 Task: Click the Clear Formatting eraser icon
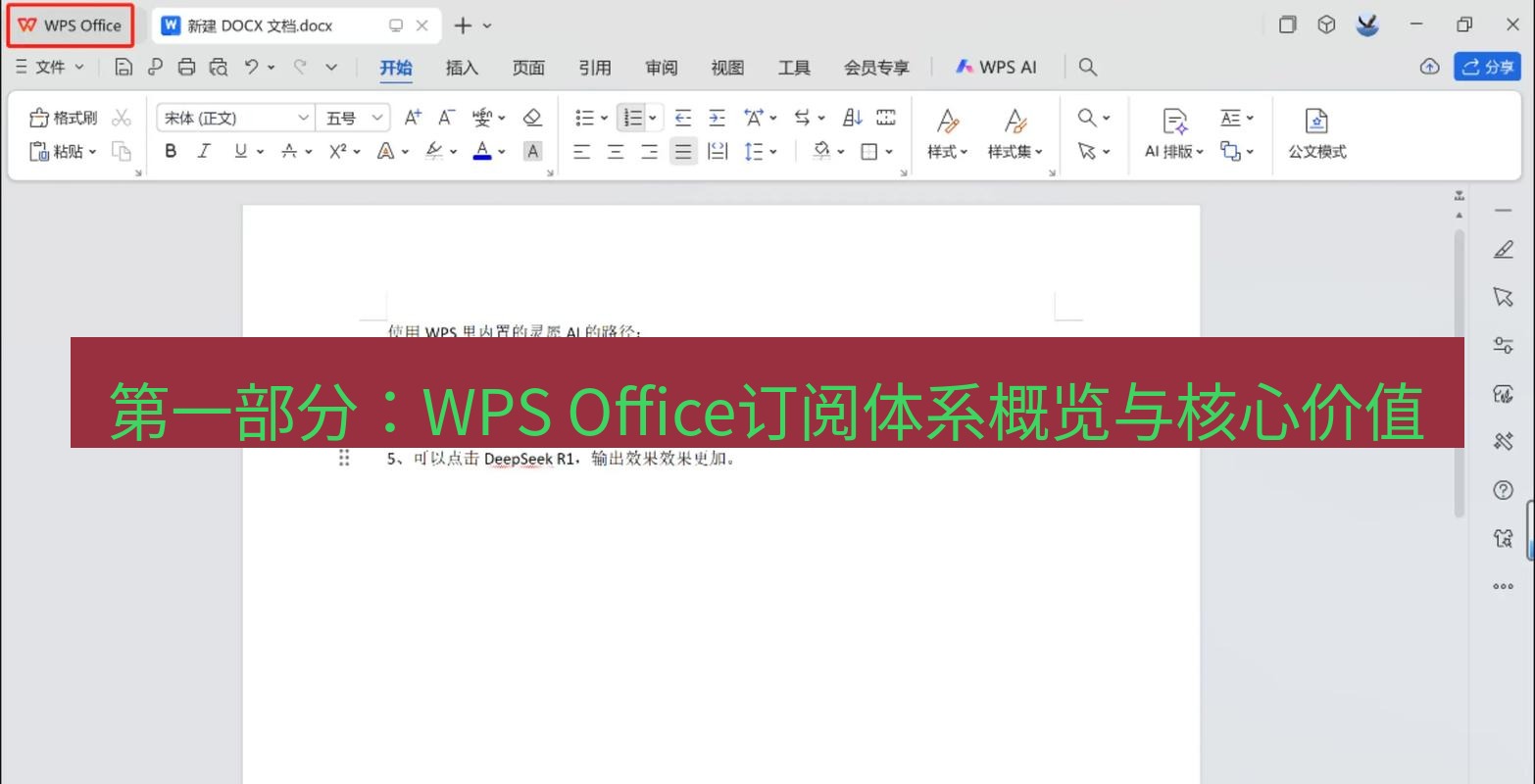[x=532, y=118]
